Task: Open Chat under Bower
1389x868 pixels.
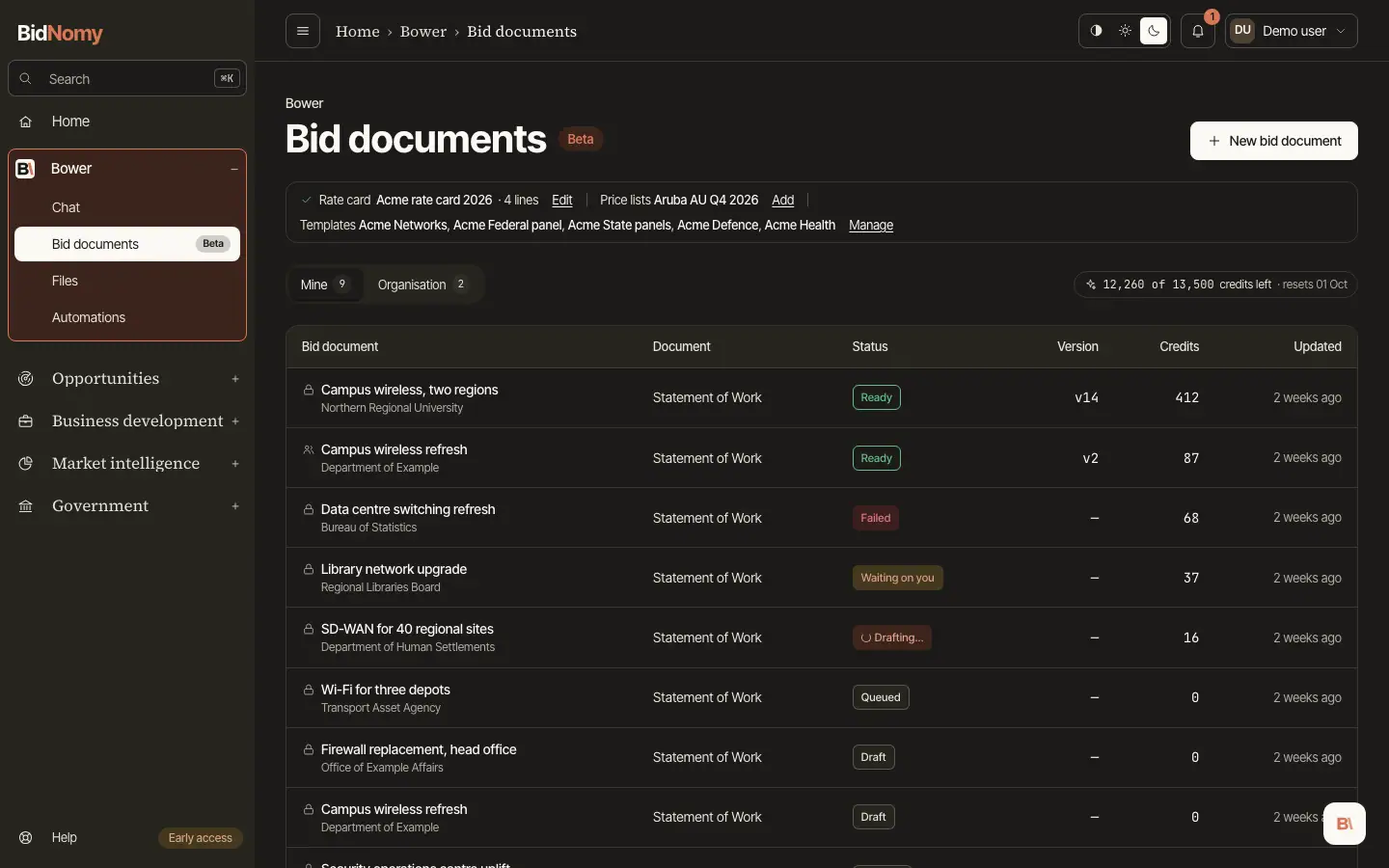Action: tap(127, 207)
